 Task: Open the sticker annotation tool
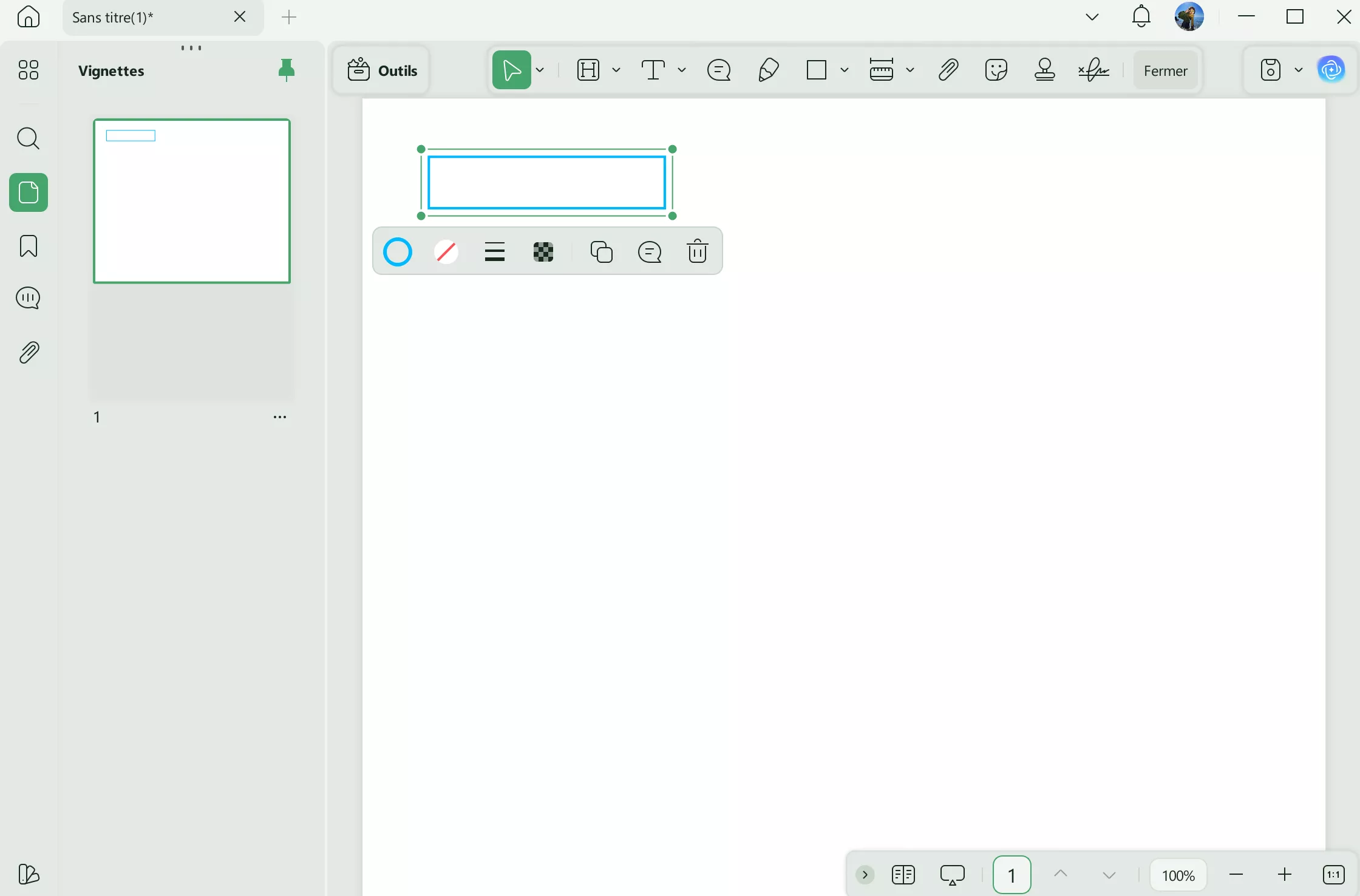(996, 69)
